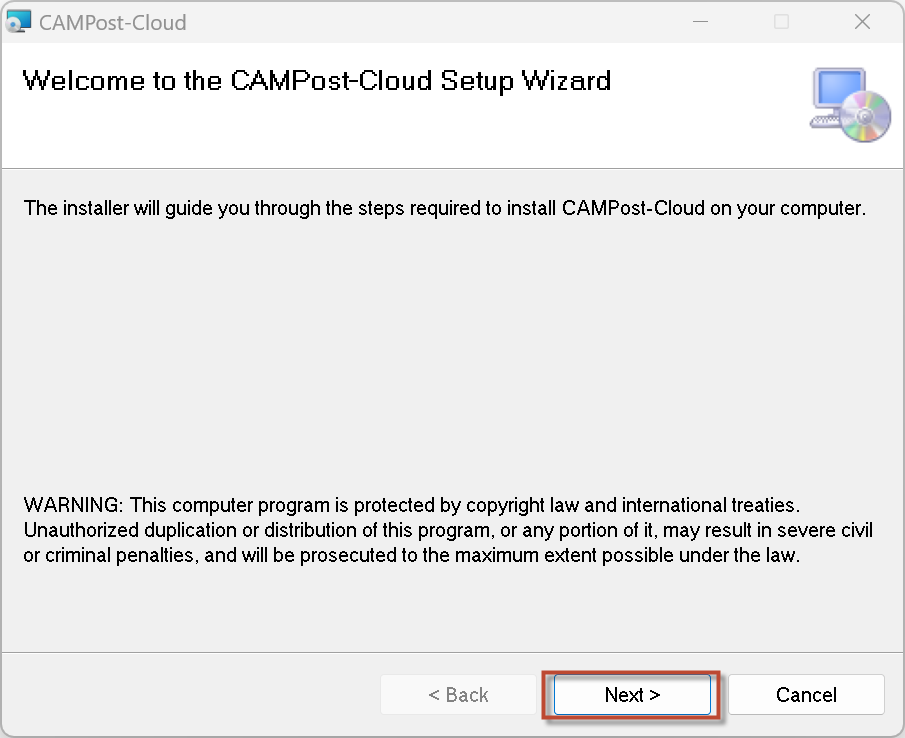Screen dimensions: 905x738
Task: Click the disabled maximize box in title bar
Action: (x=781, y=22)
